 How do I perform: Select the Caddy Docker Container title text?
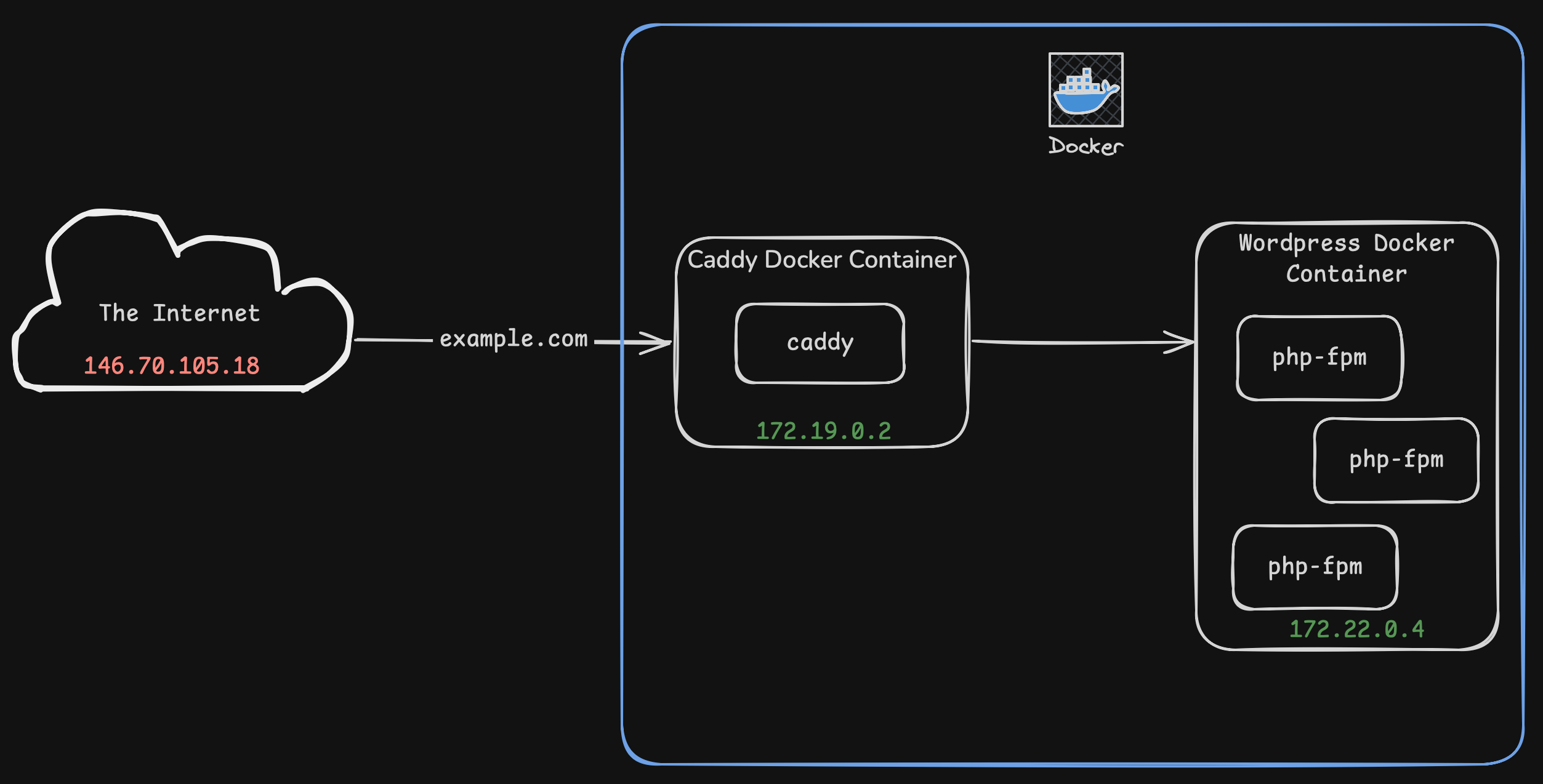[822, 260]
